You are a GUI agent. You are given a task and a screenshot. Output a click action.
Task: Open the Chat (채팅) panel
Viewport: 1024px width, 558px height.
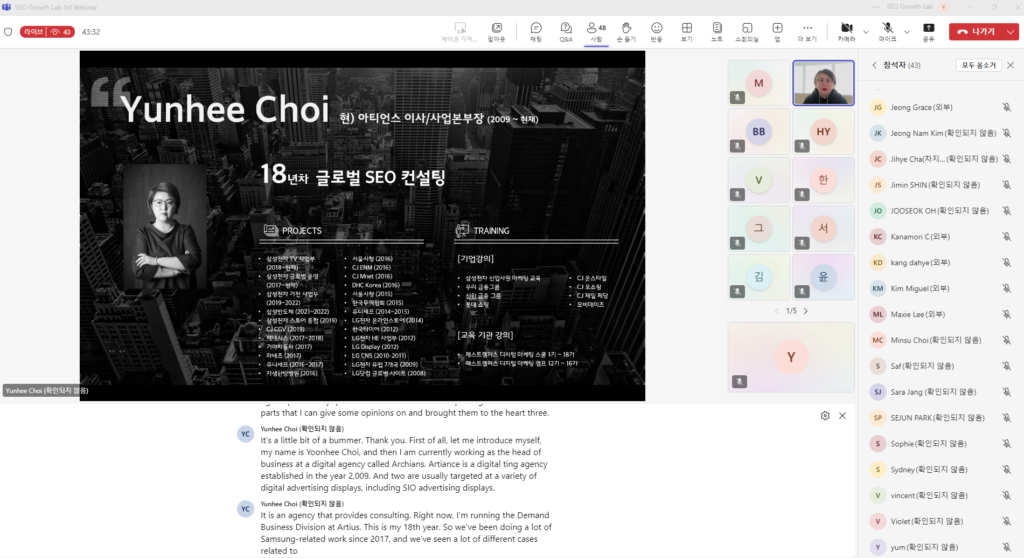536,31
